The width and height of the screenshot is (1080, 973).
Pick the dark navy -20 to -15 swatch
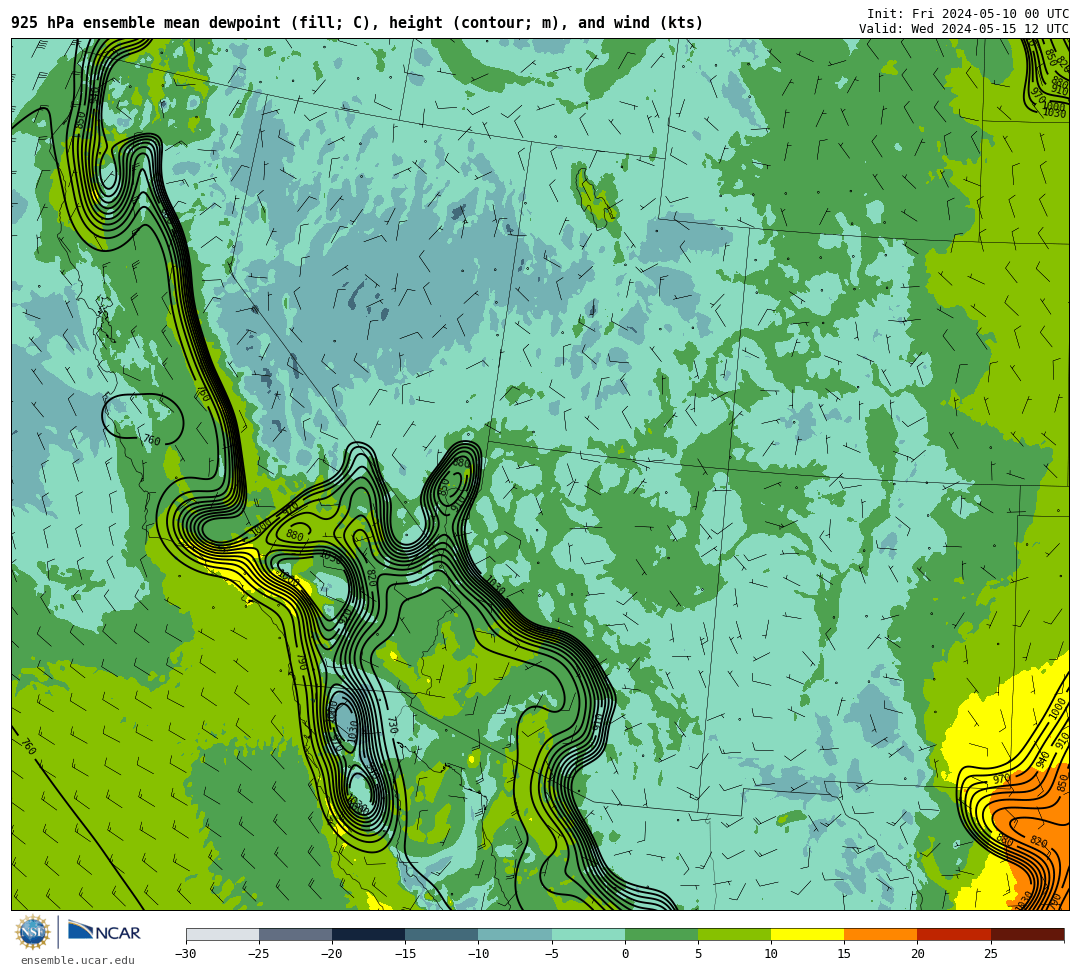(x=368, y=934)
